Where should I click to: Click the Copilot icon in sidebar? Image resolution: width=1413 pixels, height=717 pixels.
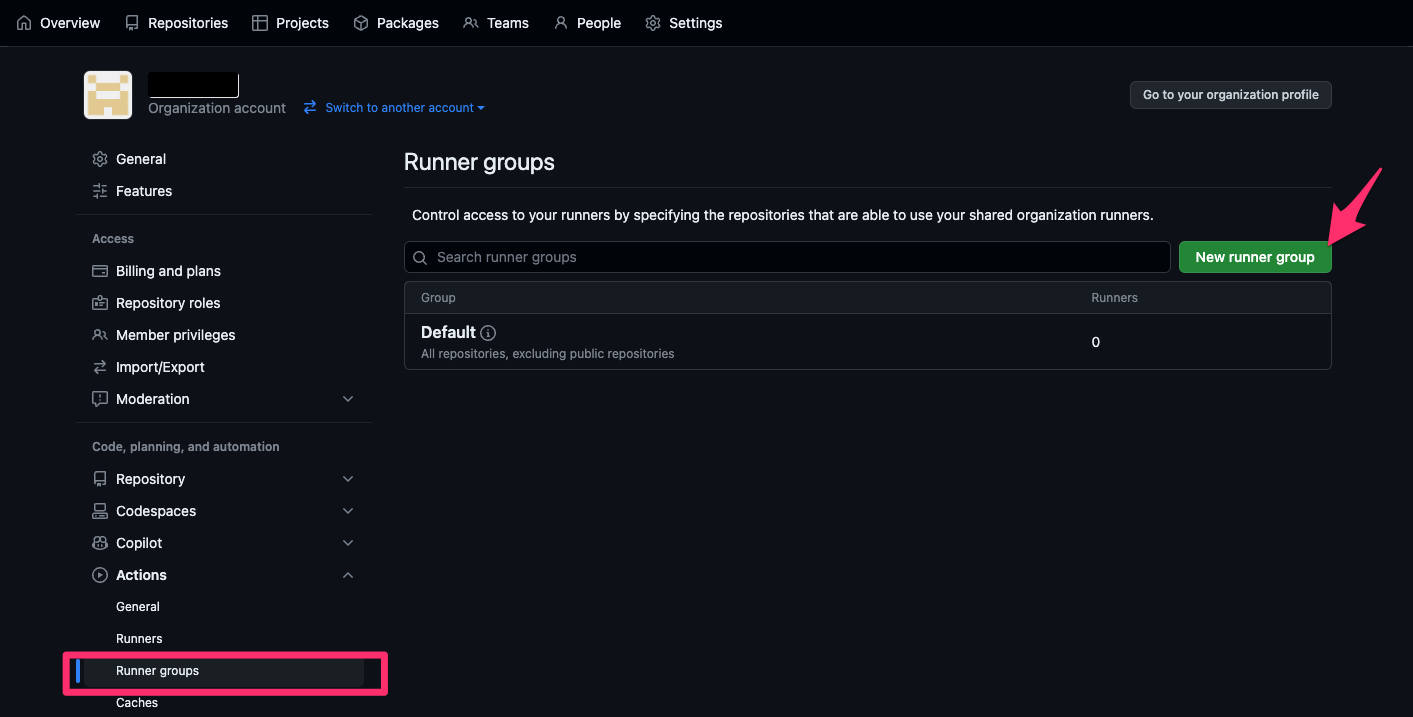100,543
